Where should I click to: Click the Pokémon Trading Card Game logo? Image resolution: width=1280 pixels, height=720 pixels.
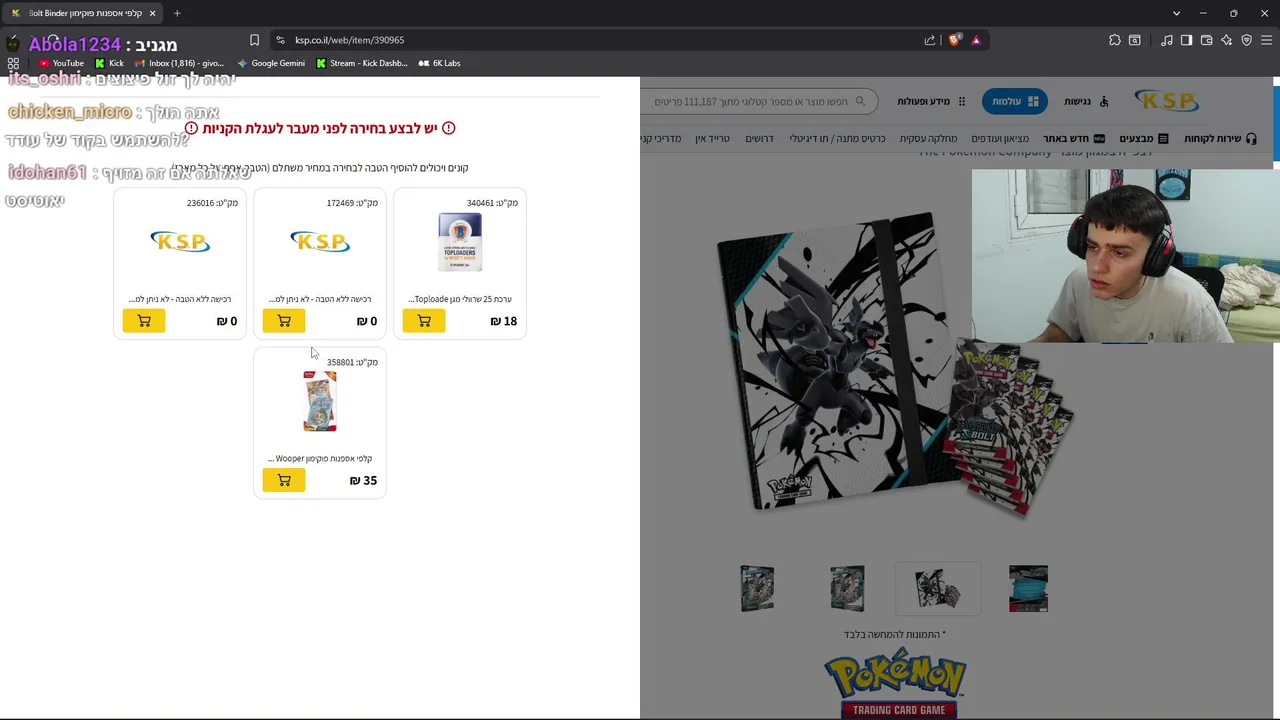click(x=895, y=683)
